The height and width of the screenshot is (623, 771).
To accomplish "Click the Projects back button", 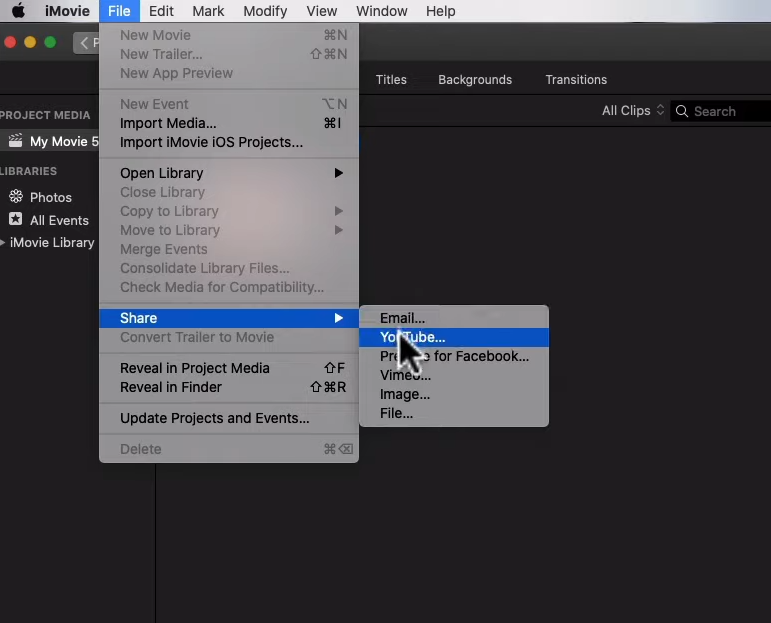I will (88, 43).
